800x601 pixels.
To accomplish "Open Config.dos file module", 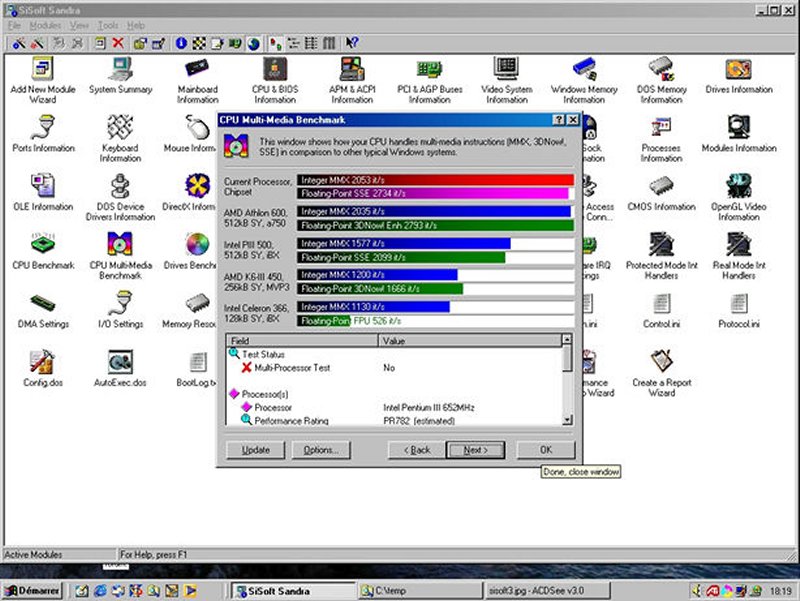I will click(x=43, y=368).
